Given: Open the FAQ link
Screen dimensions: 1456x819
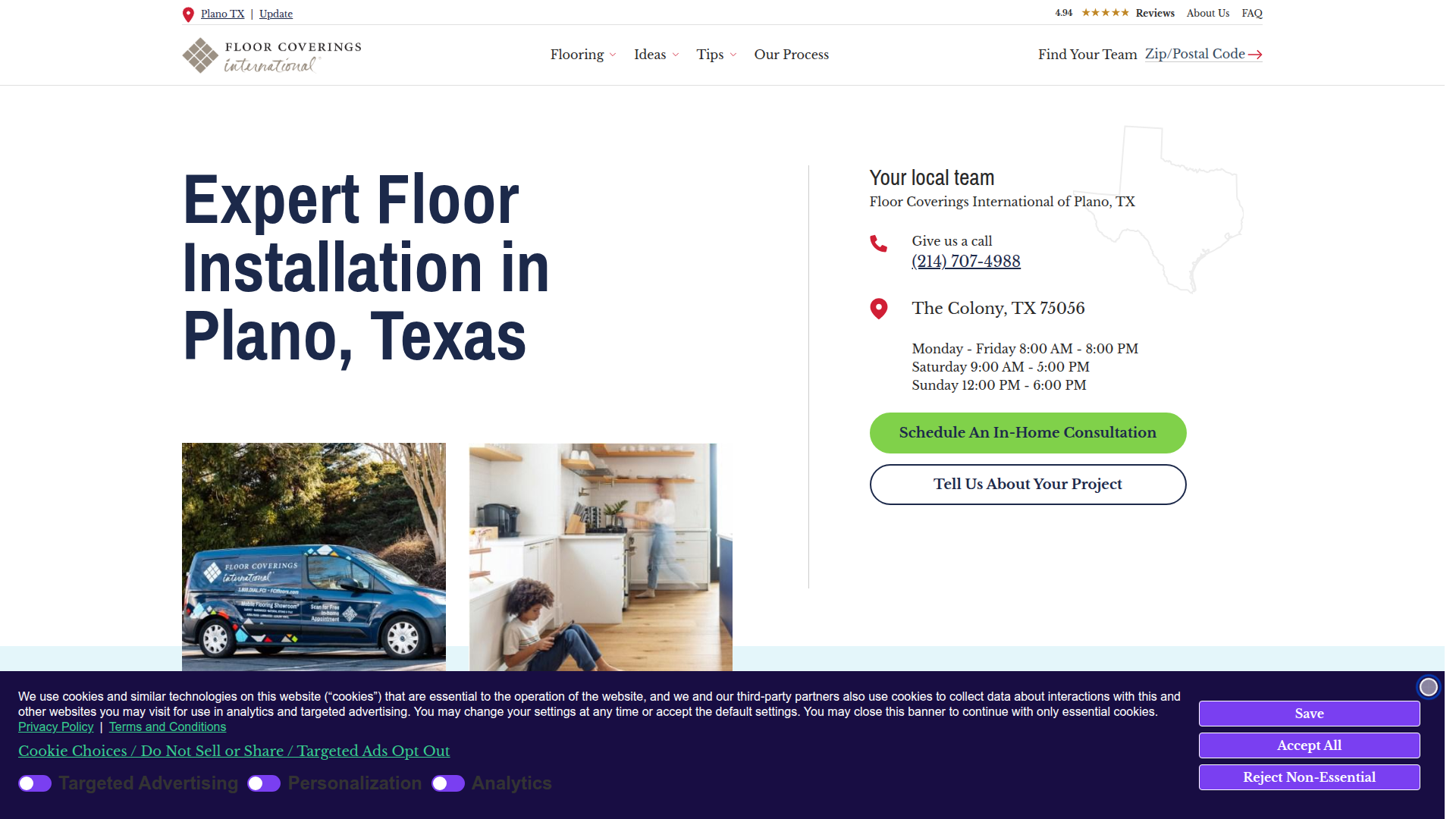Looking at the screenshot, I should pyautogui.click(x=1251, y=13).
